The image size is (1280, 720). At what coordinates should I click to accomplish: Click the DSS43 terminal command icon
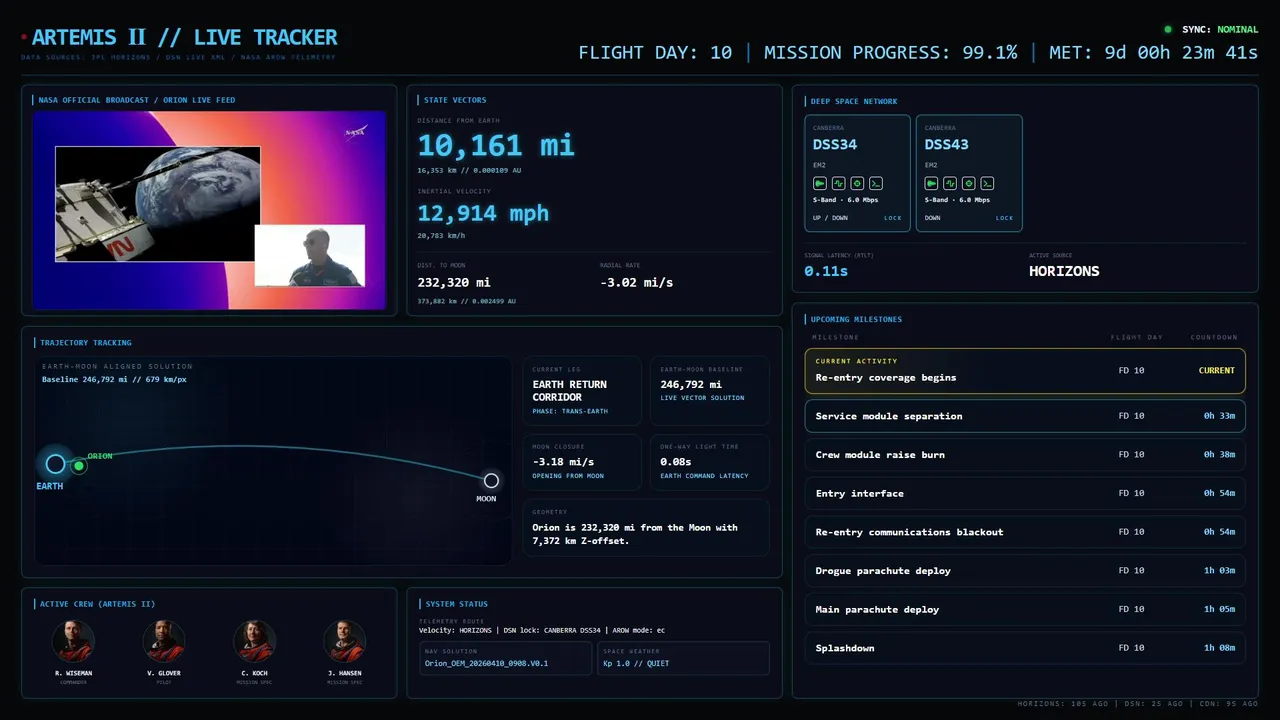(987, 183)
